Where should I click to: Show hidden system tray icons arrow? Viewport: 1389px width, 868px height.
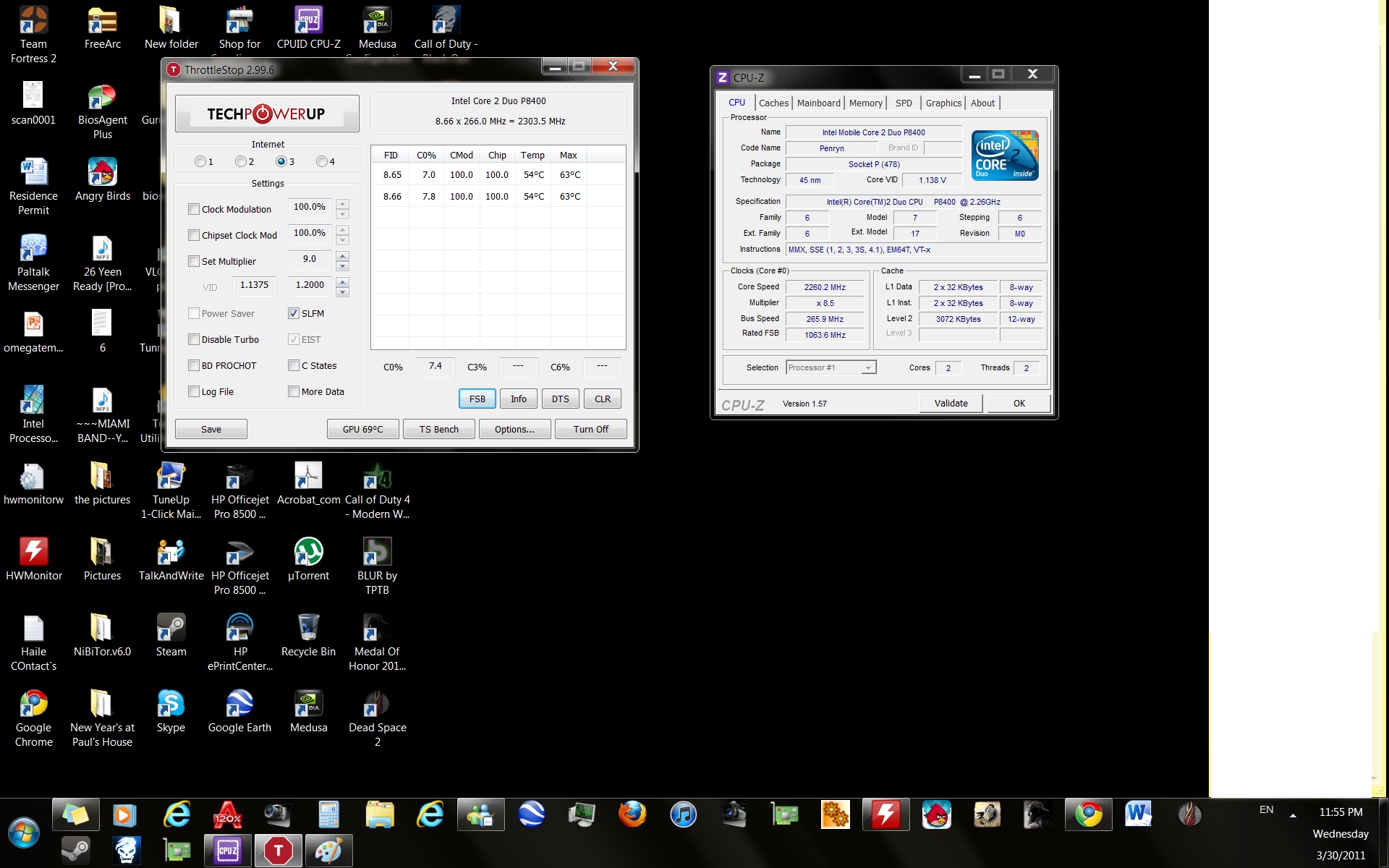pos(1293,815)
